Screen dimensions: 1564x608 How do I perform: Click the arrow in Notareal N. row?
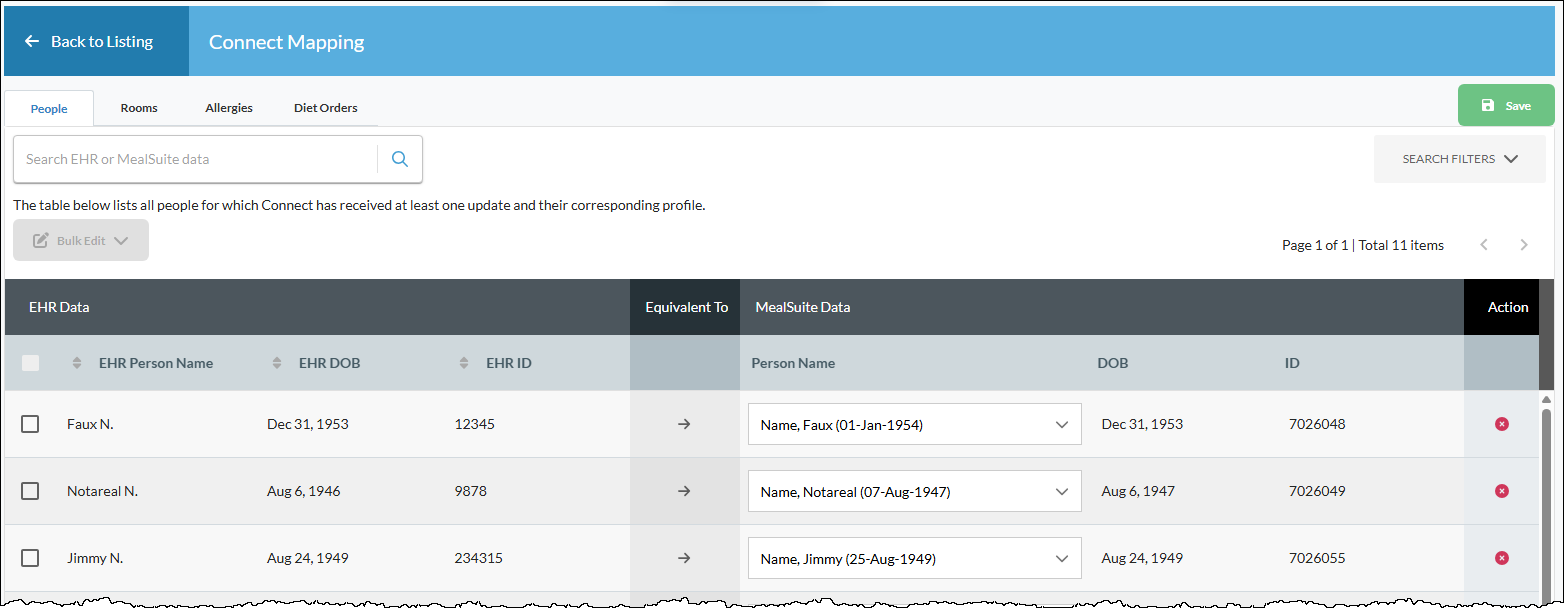point(684,491)
